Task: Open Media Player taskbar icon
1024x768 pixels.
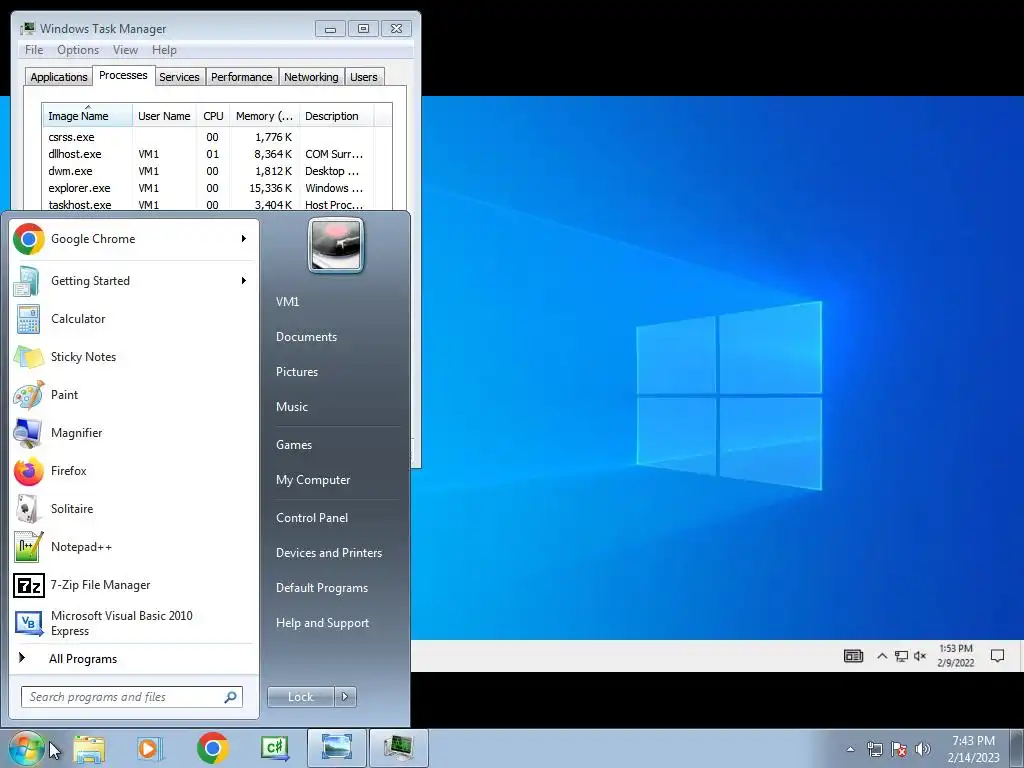Action: click(x=148, y=748)
